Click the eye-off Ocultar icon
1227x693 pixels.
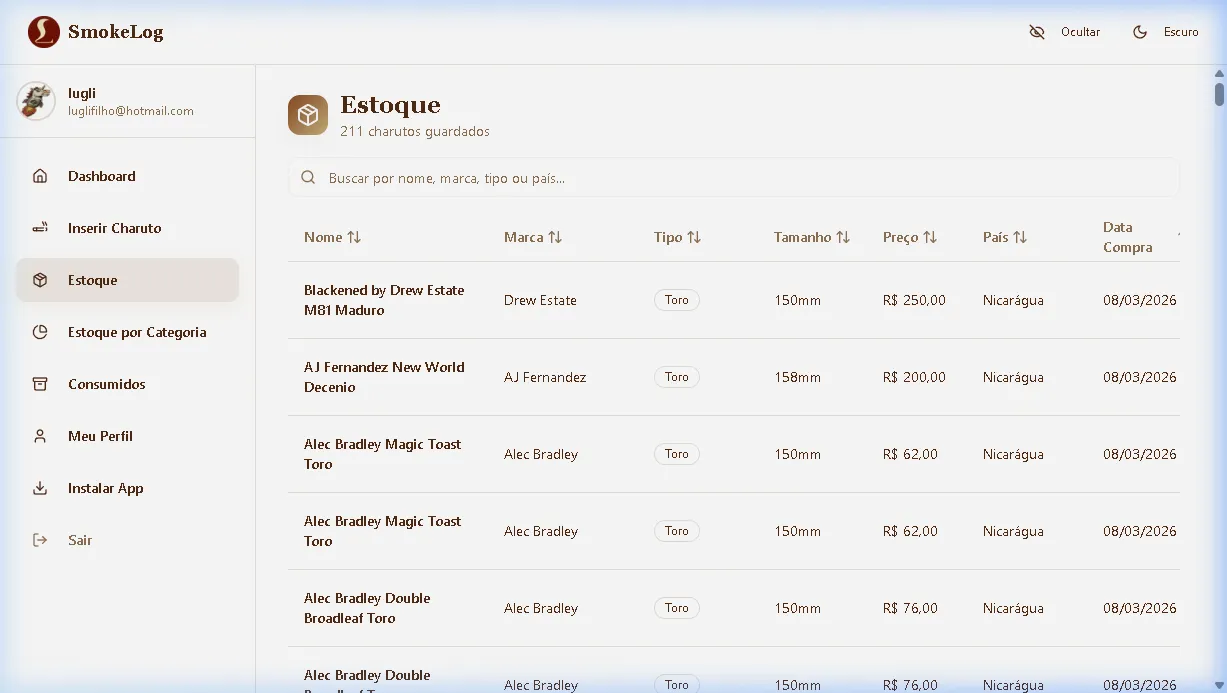1037,32
